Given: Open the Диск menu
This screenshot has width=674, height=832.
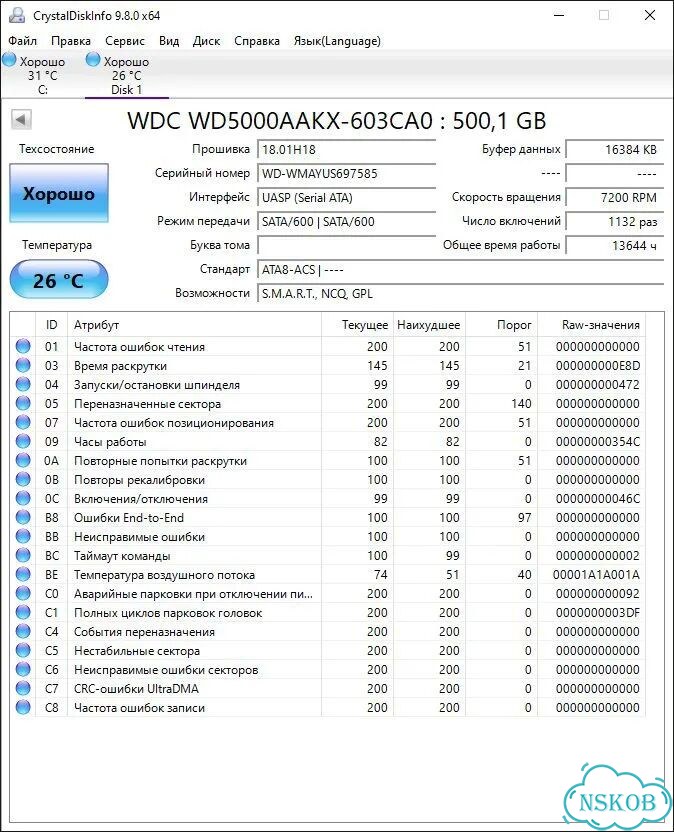Looking at the screenshot, I should coord(206,41).
